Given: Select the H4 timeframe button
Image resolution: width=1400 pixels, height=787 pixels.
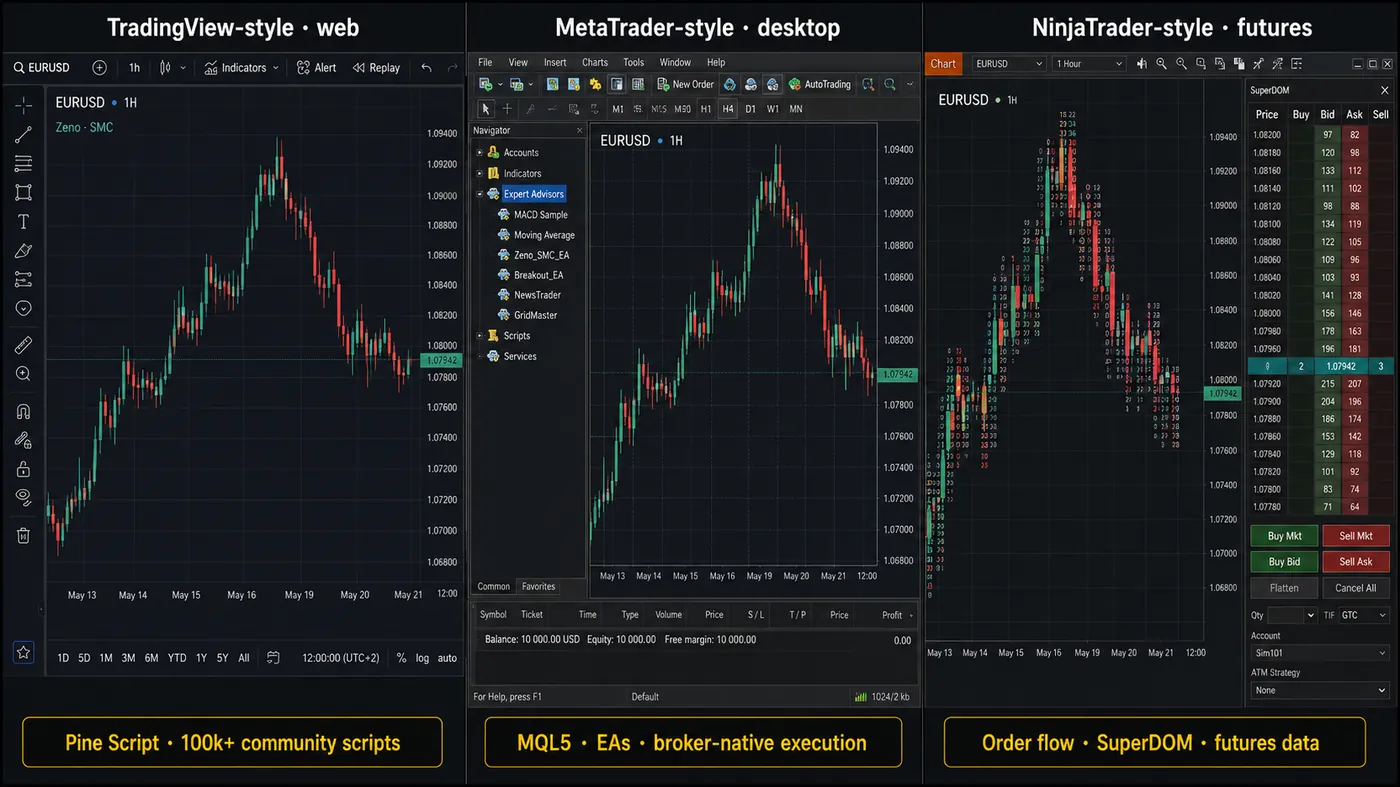Looking at the screenshot, I should 728,109.
